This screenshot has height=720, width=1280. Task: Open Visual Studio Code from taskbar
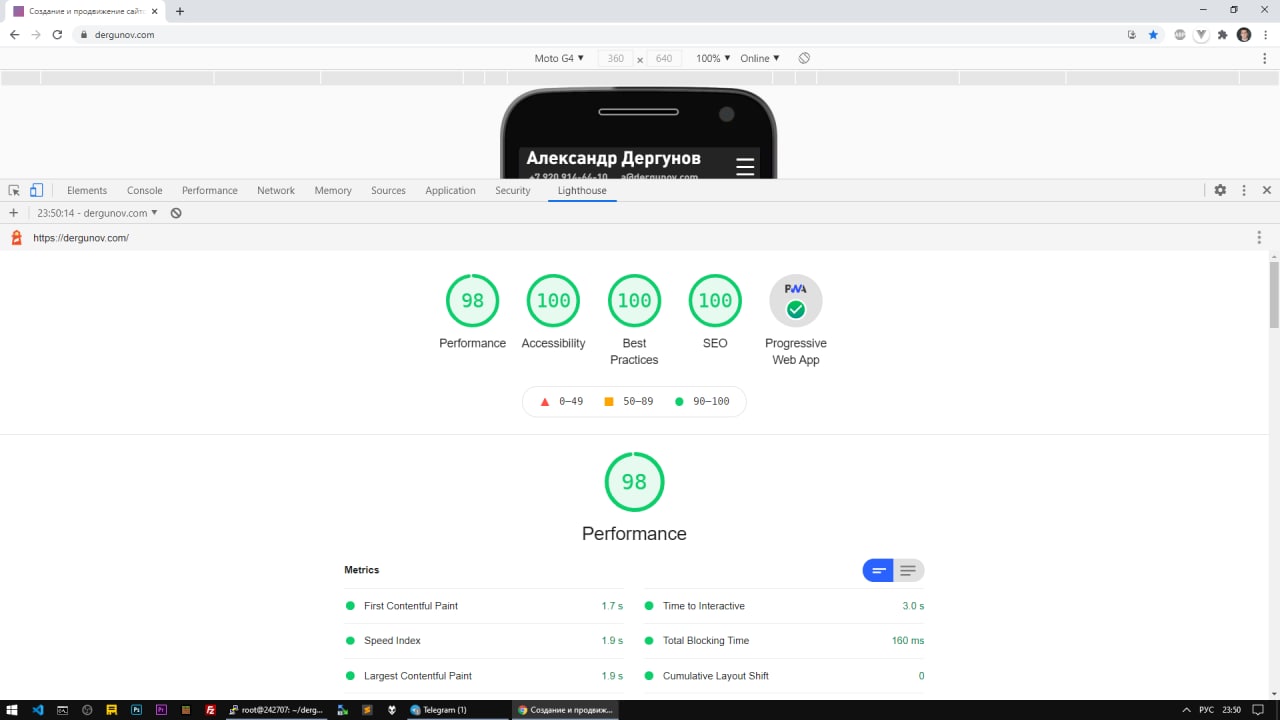38,710
